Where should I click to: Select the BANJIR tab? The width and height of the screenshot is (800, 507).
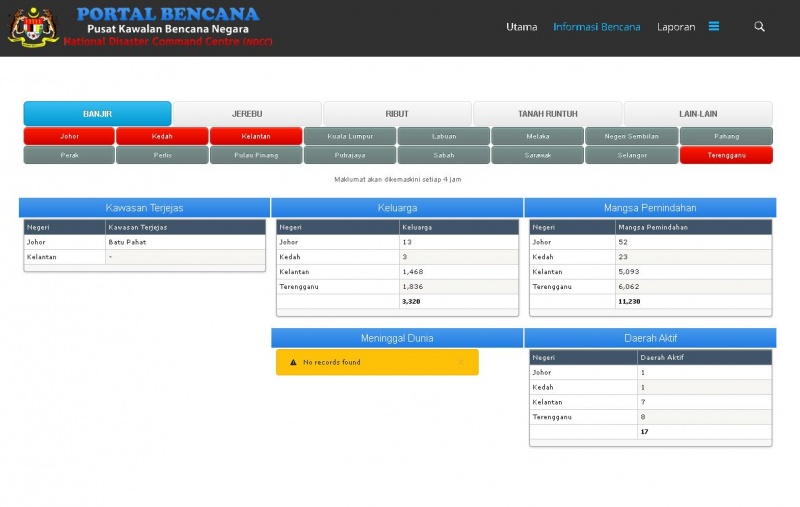pyautogui.click(x=97, y=113)
